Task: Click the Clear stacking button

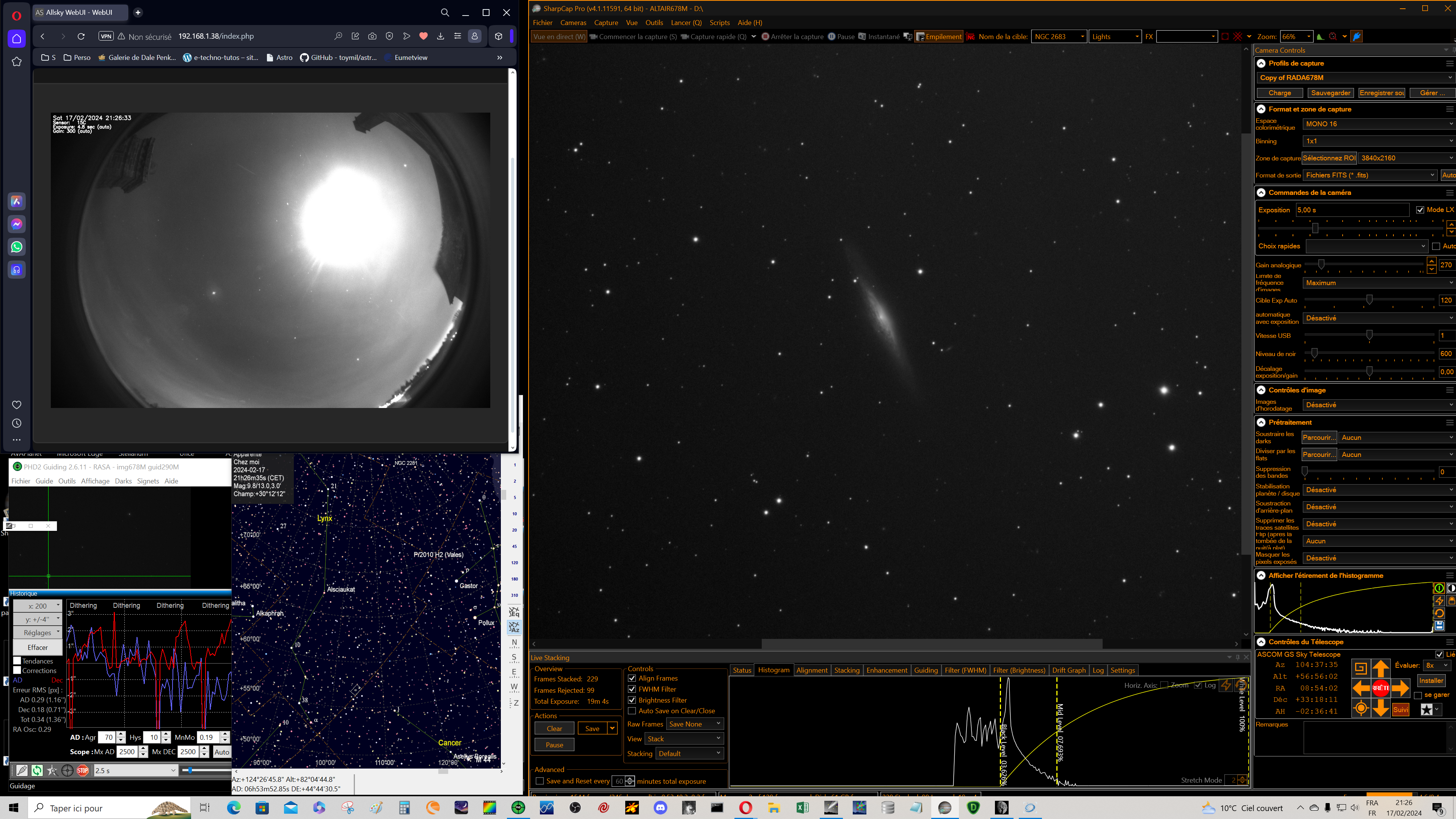Action: tap(554, 728)
